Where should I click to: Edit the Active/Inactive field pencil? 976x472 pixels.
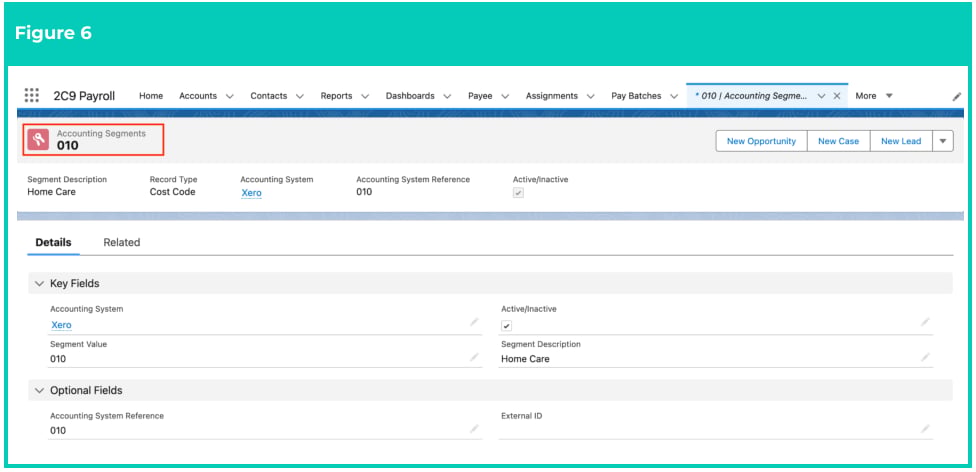pyautogui.click(x=926, y=322)
